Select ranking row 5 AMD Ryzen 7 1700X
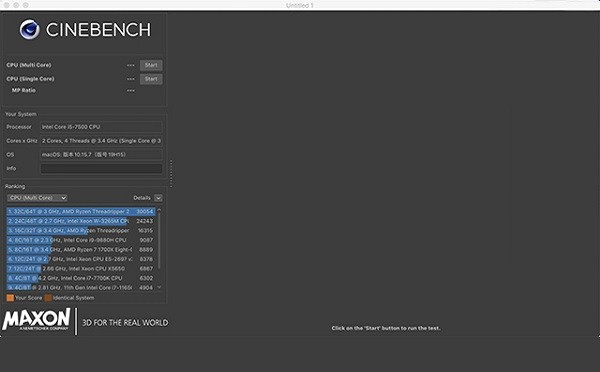The width and height of the screenshot is (600, 372). tap(81, 250)
